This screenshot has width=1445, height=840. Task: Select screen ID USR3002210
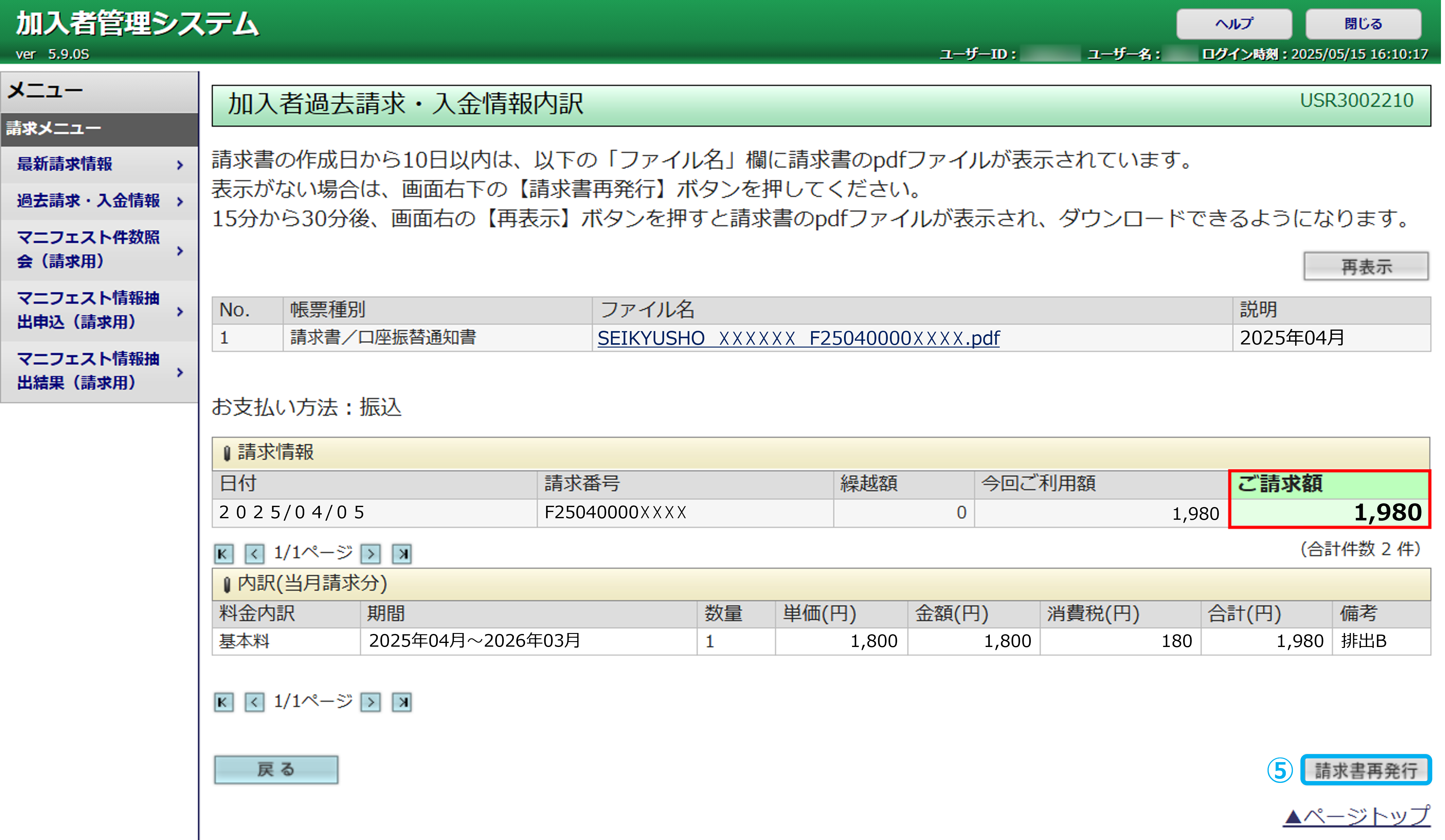(1356, 101)
